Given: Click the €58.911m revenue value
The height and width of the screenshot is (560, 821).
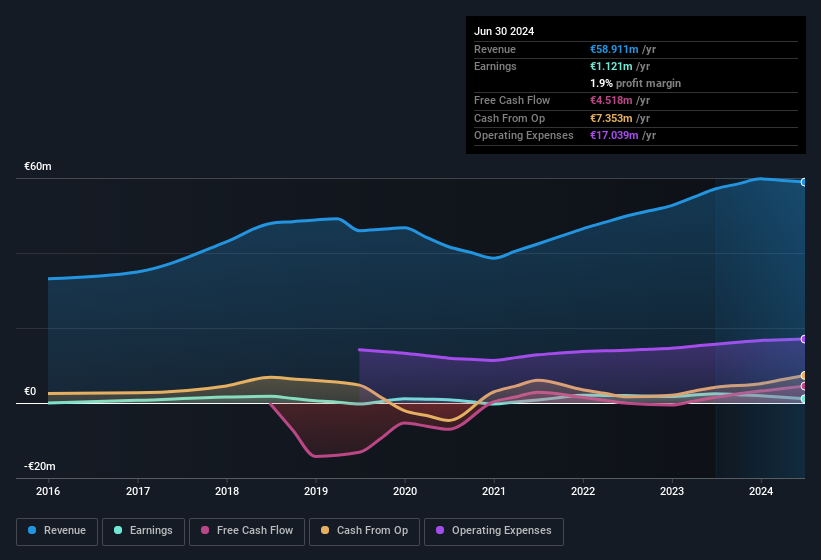Looking at the screenshot, I should point(614,49).
